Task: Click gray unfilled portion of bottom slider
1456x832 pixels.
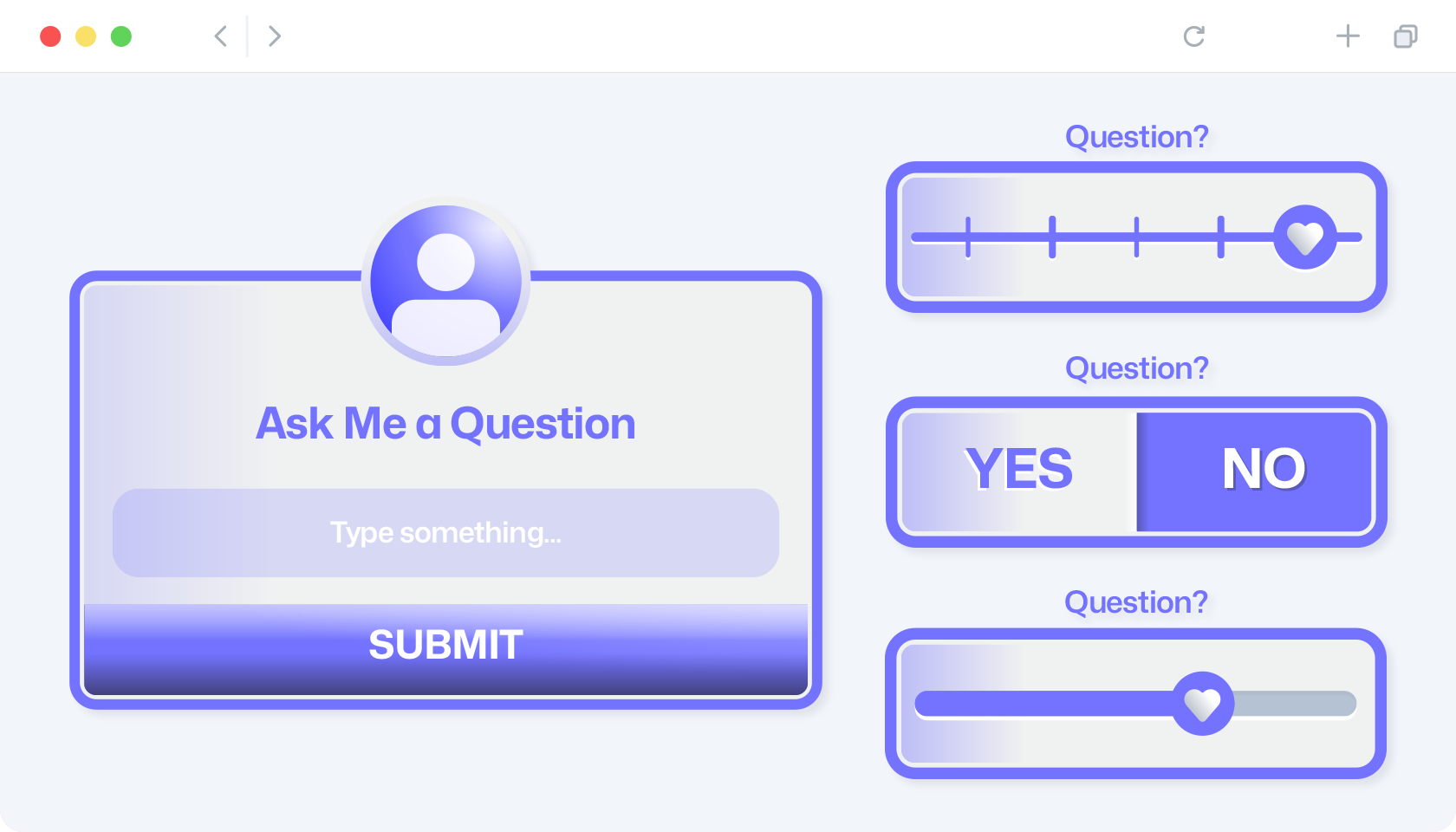Action: (1295, 704)
